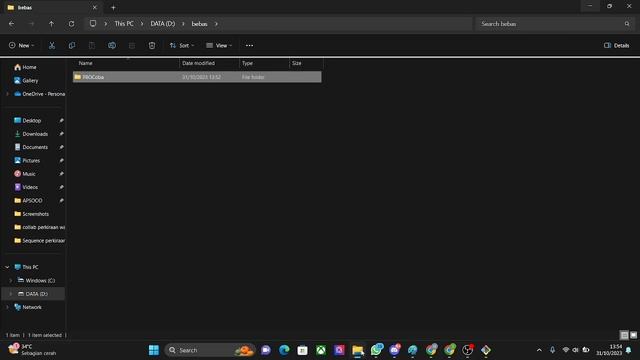
Task: Expand the Network tree node
Action: coord(7,307)
